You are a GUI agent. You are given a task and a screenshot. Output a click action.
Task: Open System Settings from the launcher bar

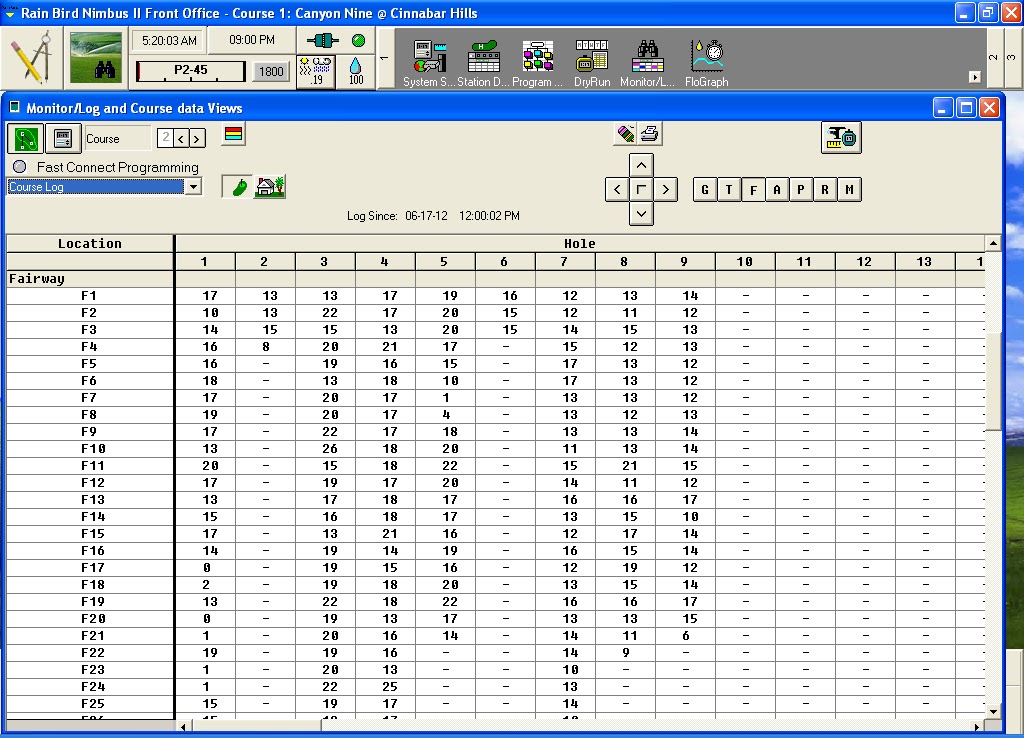point(429,63)
